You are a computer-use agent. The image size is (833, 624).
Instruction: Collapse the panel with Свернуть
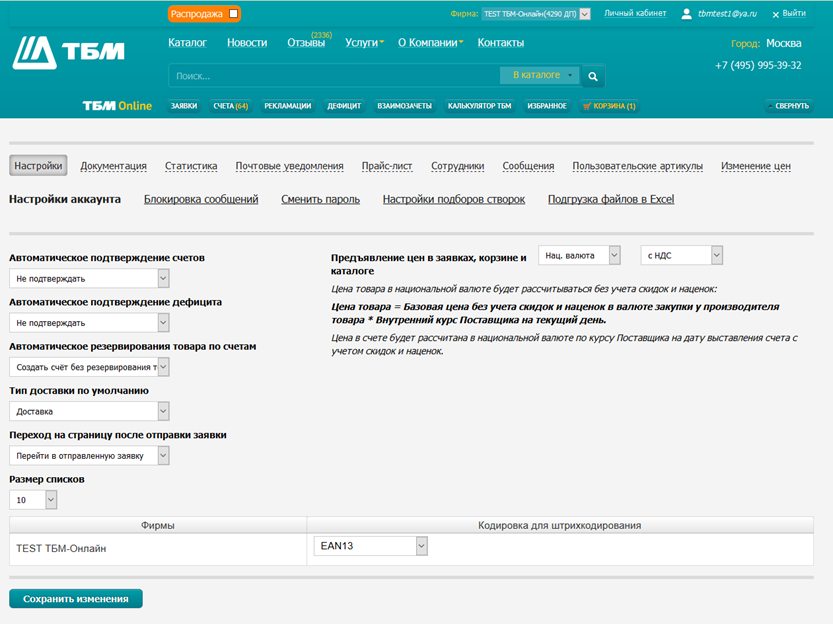click(x=788, y=106)
